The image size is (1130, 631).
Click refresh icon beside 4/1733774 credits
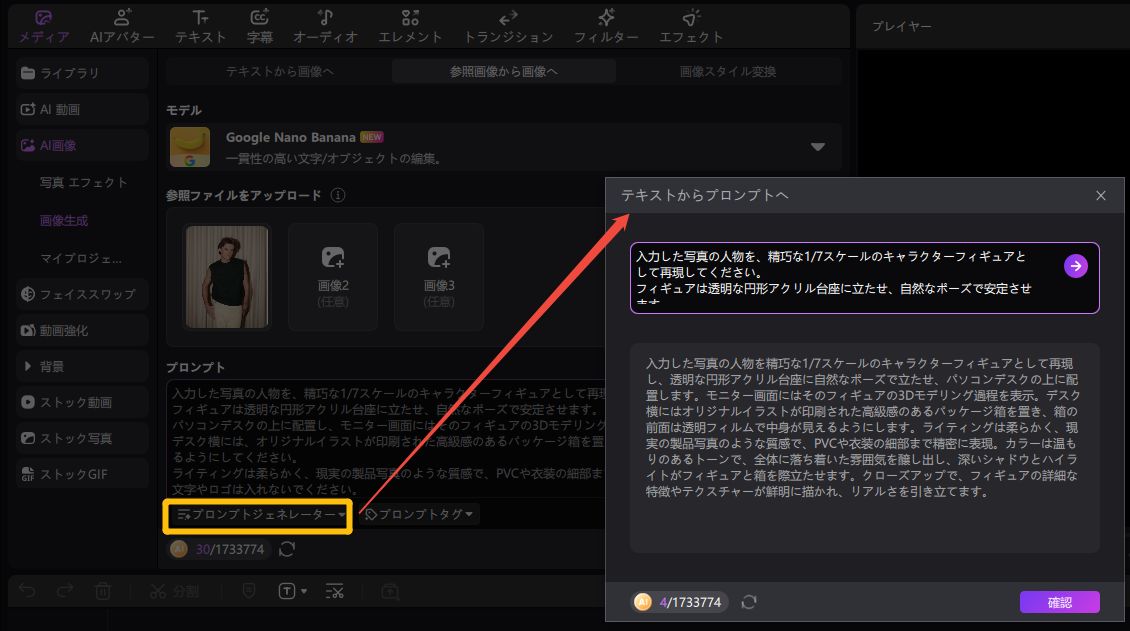click(749, 602)
